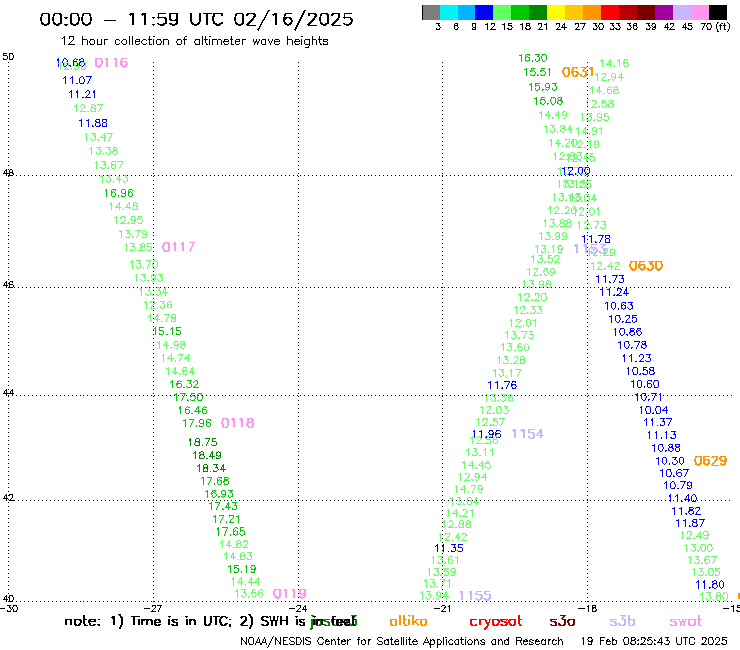740x650 pixels.
Task: Click the lavender time label '1154'
Action: click(528, 434)
